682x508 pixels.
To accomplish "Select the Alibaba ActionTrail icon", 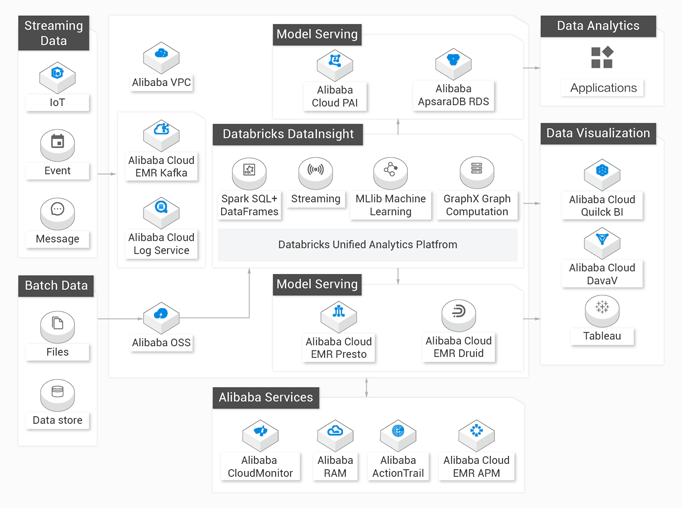I will pos(398,435).
